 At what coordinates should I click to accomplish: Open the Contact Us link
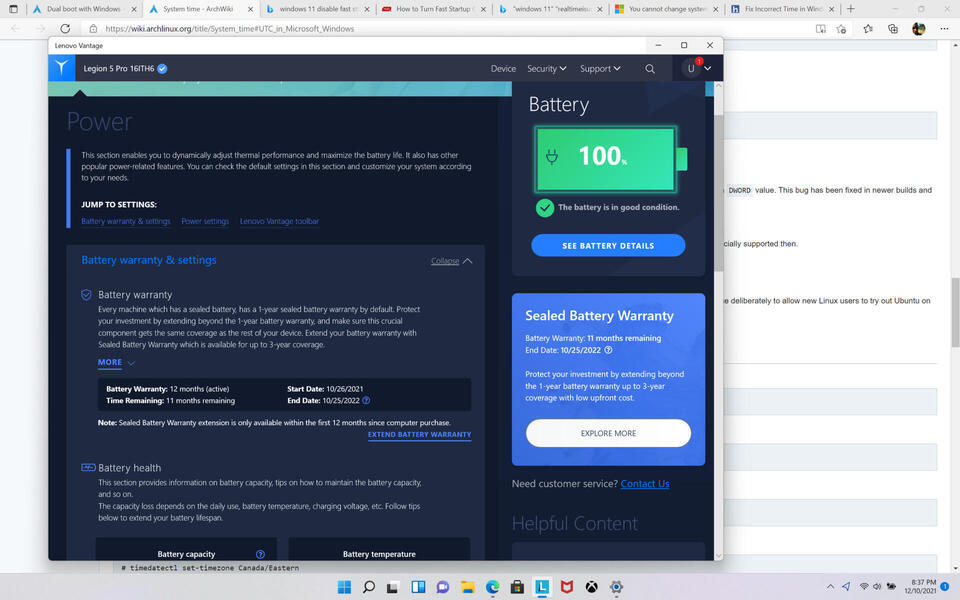tap(645, 484)
